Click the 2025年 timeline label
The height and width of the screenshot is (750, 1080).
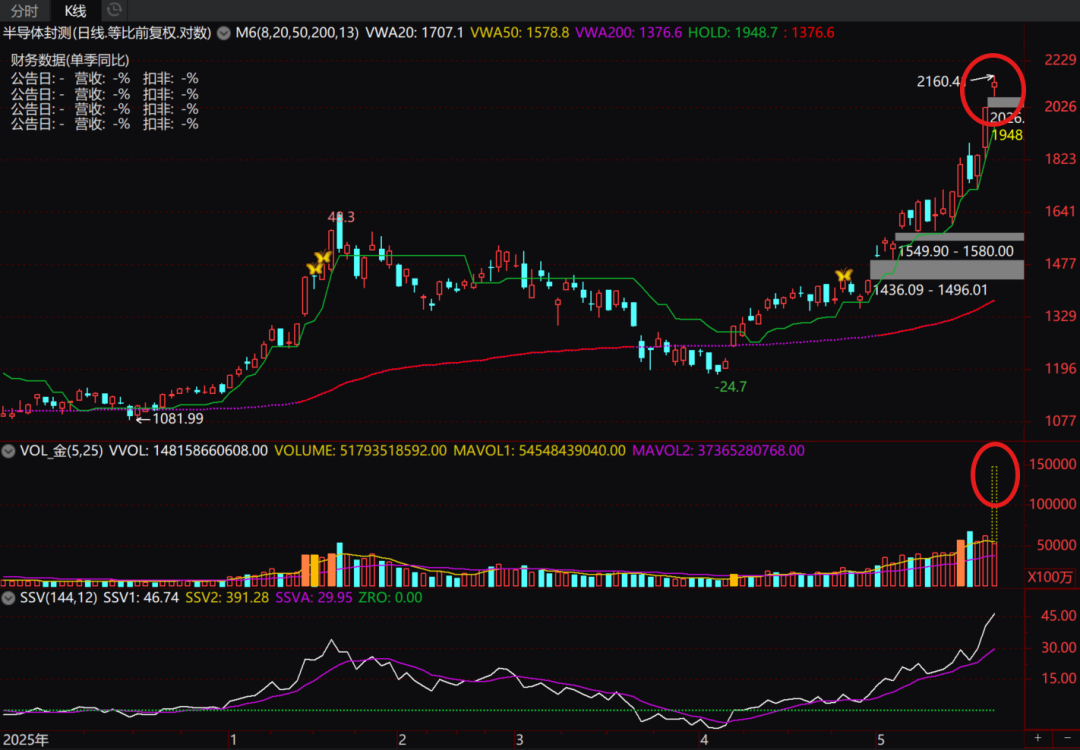(25, 740)
